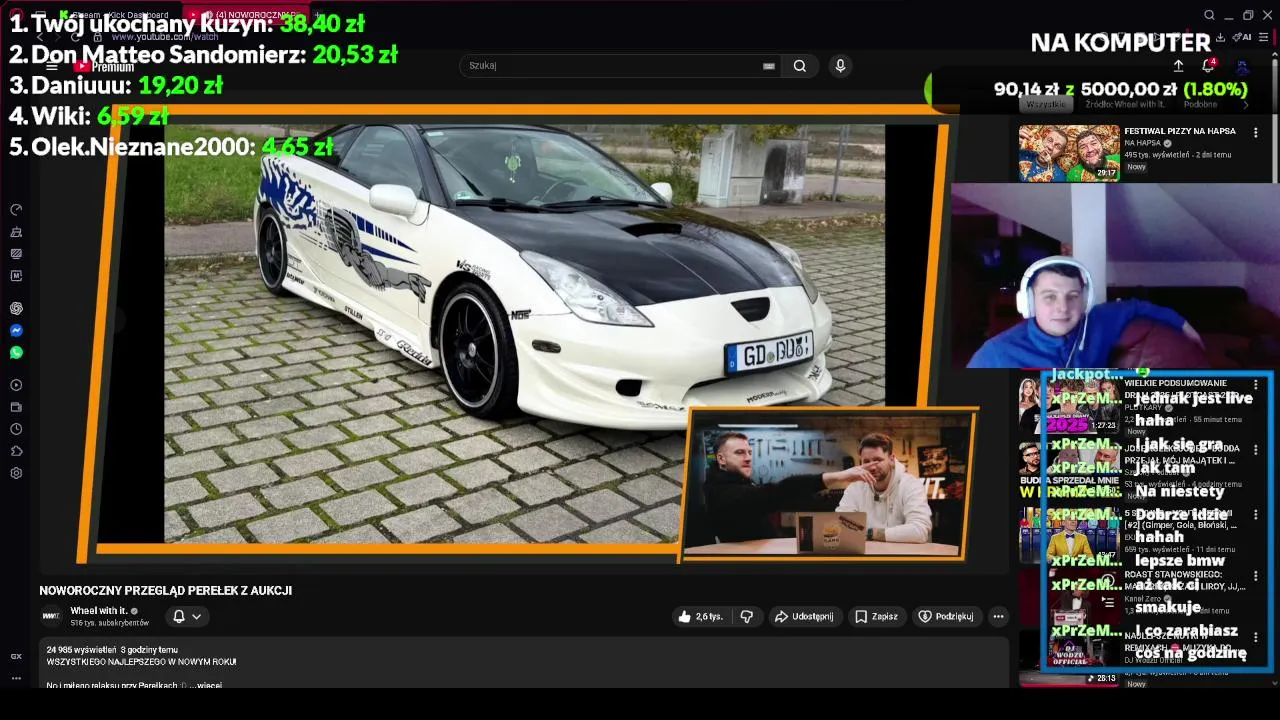The width and height of the screenshot is (1280, 720).
Task: Click the Udostępnij share button
Action: (803, 617)
